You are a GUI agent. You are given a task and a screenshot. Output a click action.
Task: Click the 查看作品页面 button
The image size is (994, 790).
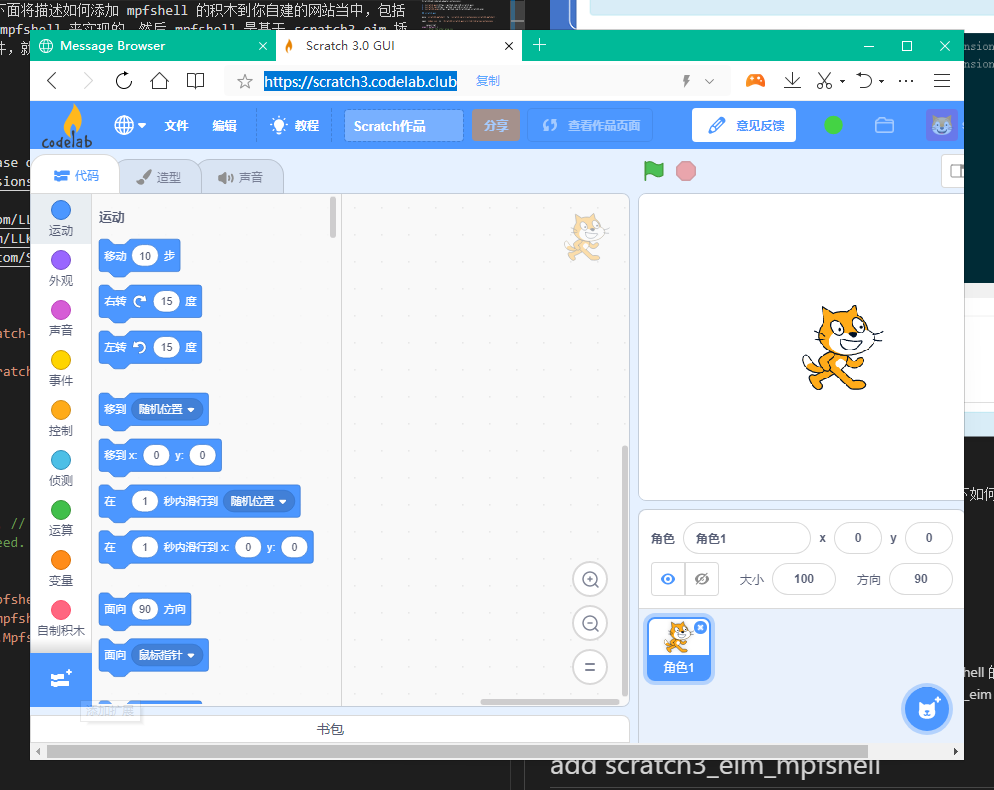click(591, 126)
